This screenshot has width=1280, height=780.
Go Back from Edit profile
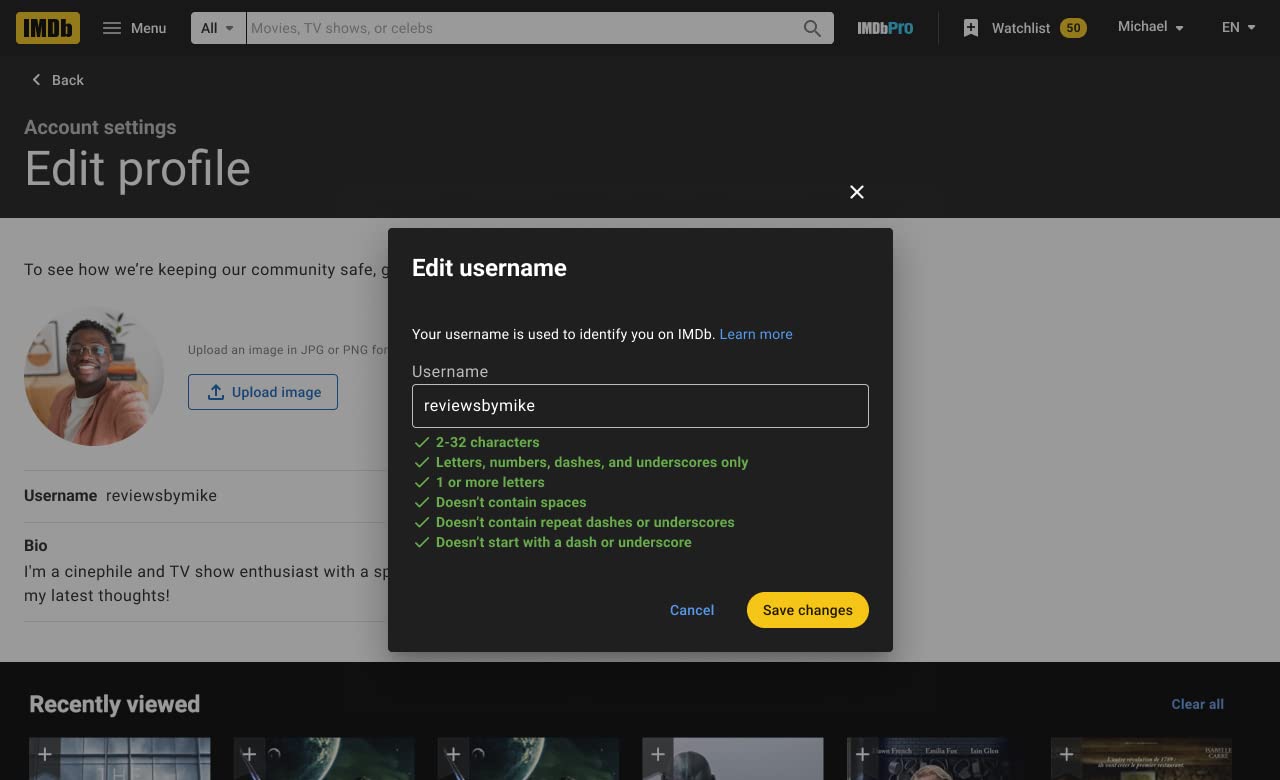[x=57, y=80]
